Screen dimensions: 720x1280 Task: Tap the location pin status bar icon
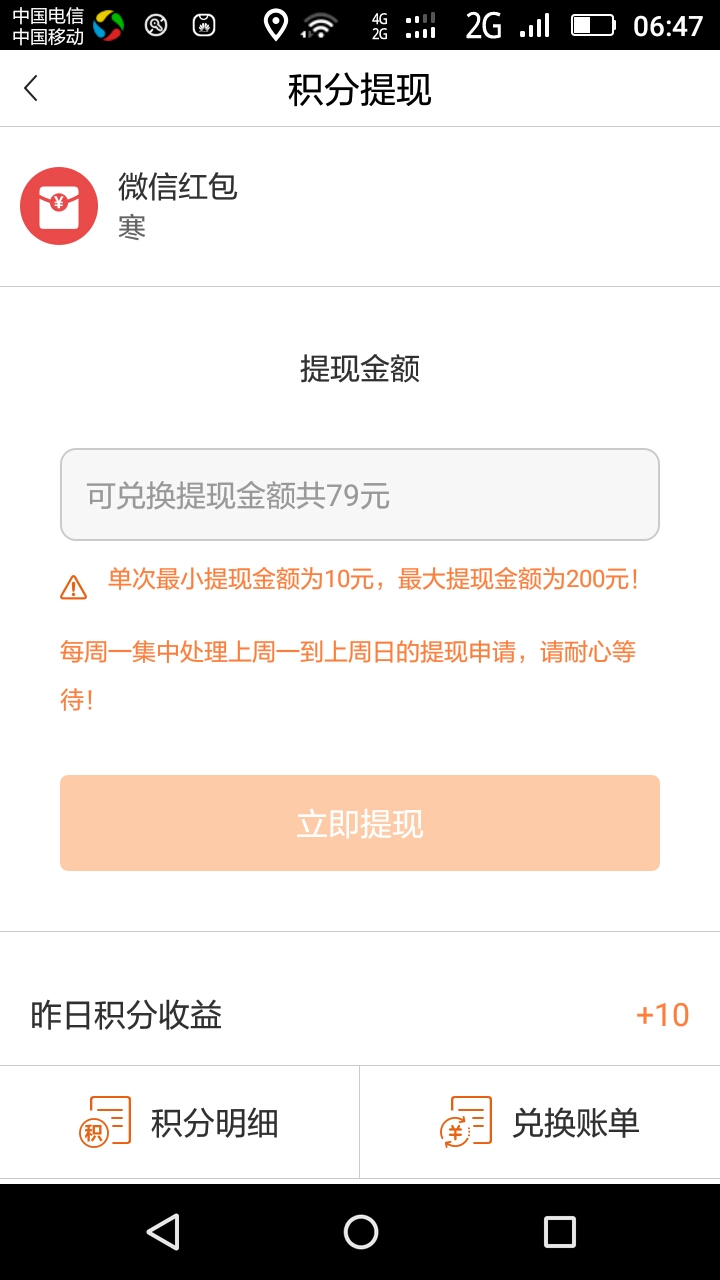[275, 25]
